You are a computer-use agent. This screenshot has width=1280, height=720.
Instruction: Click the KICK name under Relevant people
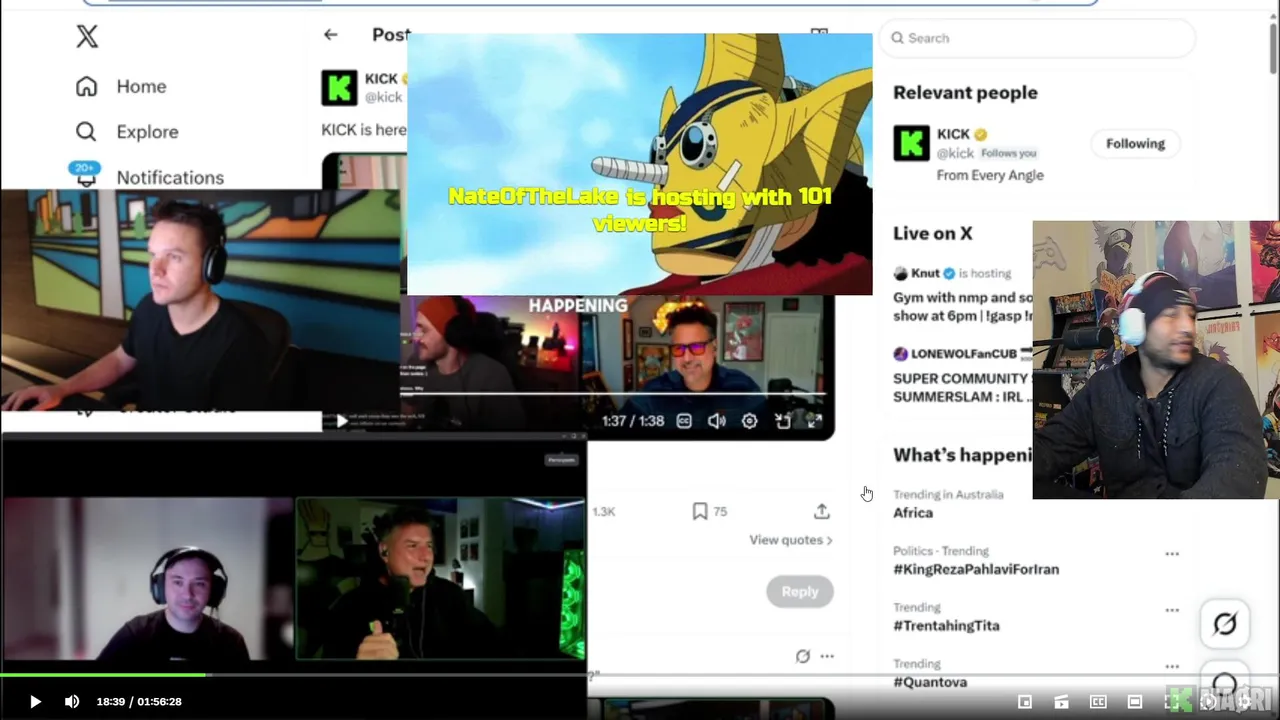pos(953,134)
